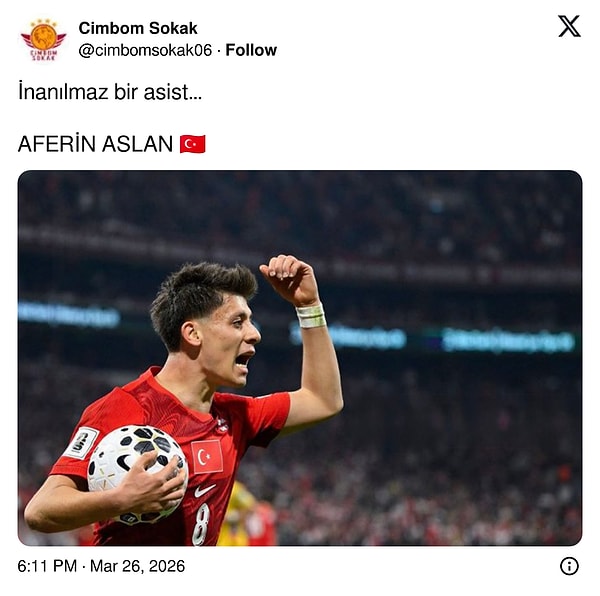The image size is (600, 596).
Task: Open the Cimbom Sokak display name link
Action: tap(138, 28)
